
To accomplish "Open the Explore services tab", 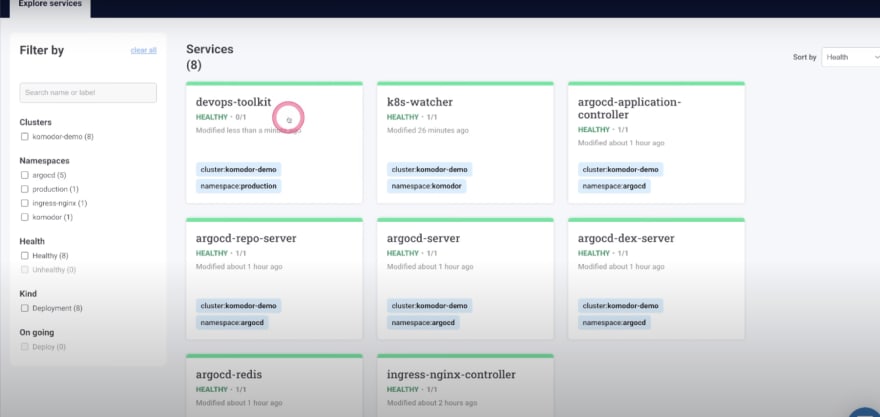I will coord(50,6).
